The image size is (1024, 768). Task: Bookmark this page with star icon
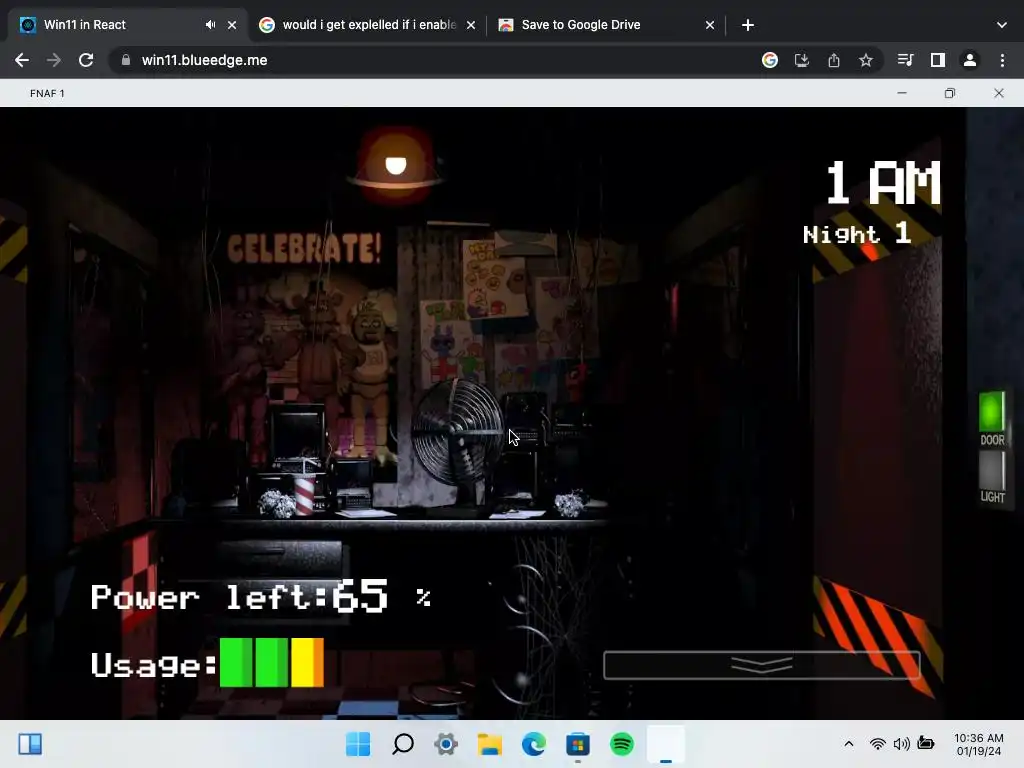click(866, 60)
